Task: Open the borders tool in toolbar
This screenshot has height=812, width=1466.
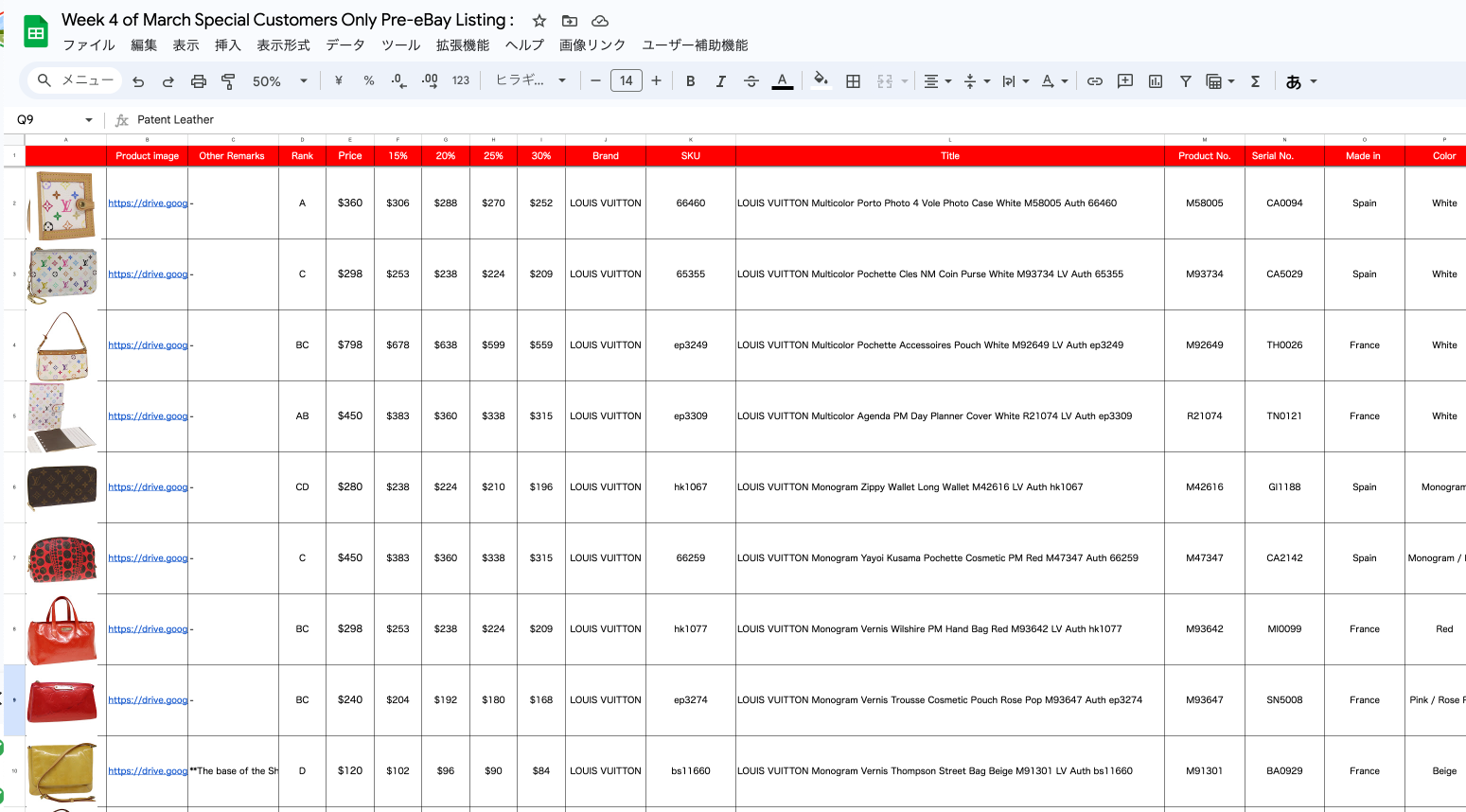Action: (853, 81)
